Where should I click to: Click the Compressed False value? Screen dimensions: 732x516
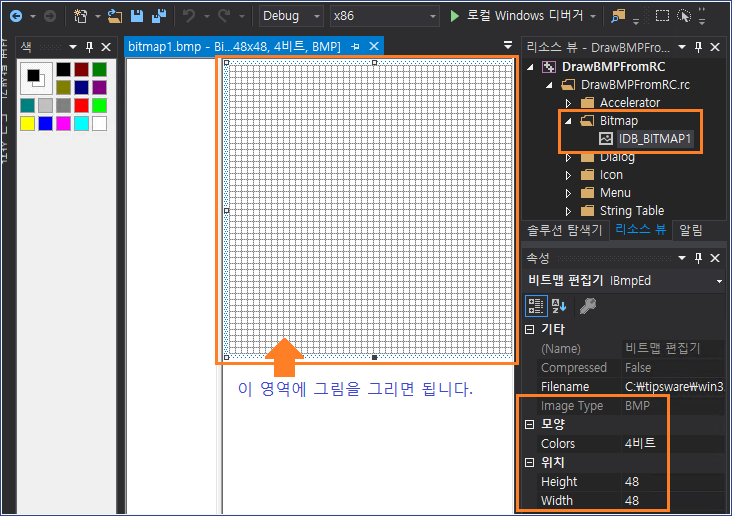pyautogui.click(x=673, y=368)
